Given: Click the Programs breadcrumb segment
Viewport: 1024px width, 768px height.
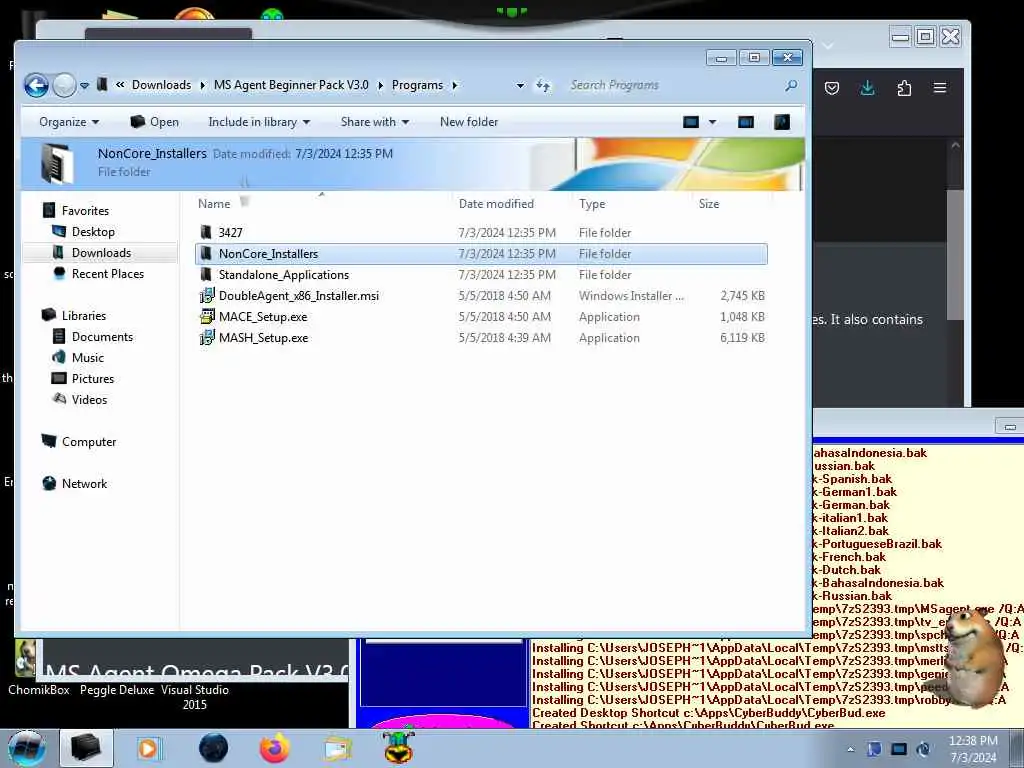Looking at the screenshot, I should pos(417,85).
